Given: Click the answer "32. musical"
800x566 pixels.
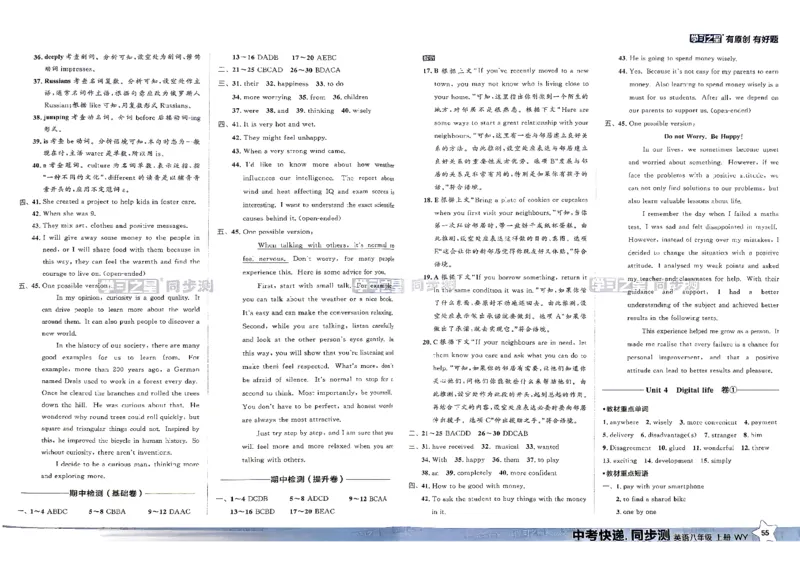Looking at the screenshot, I should (500, 447).
